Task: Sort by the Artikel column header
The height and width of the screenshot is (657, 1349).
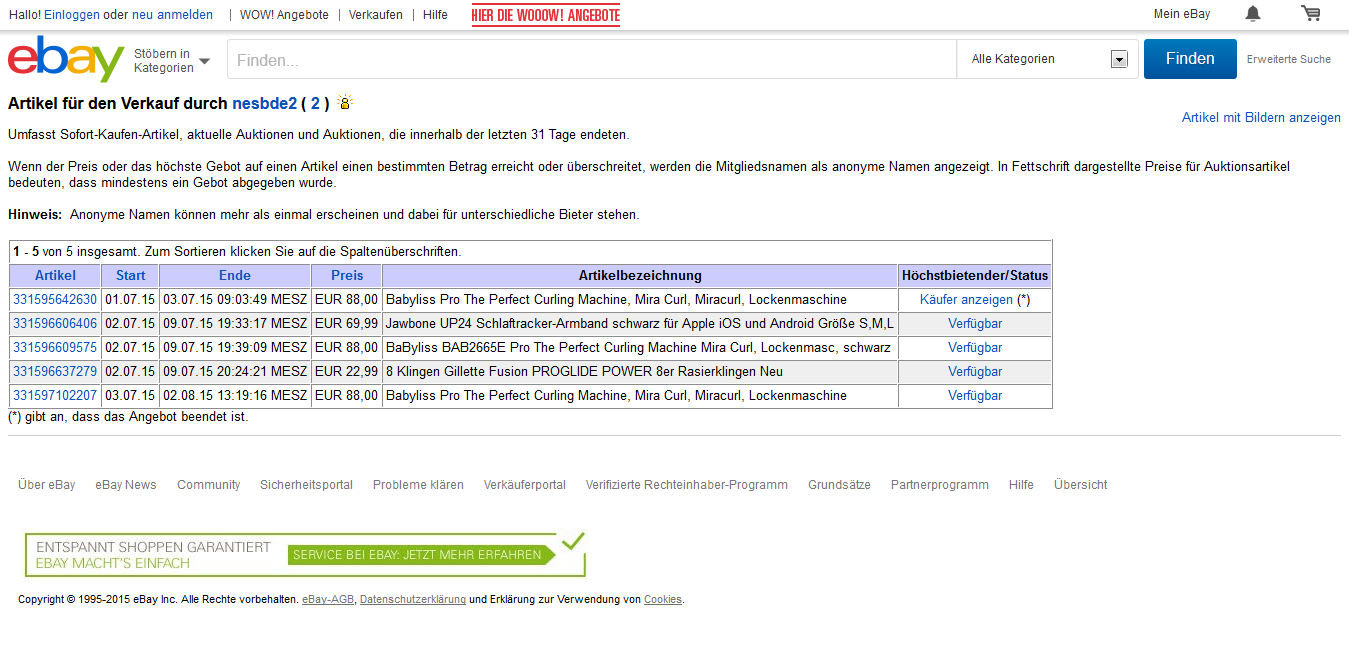Action: pyautogui.click(x=55, y=275)
